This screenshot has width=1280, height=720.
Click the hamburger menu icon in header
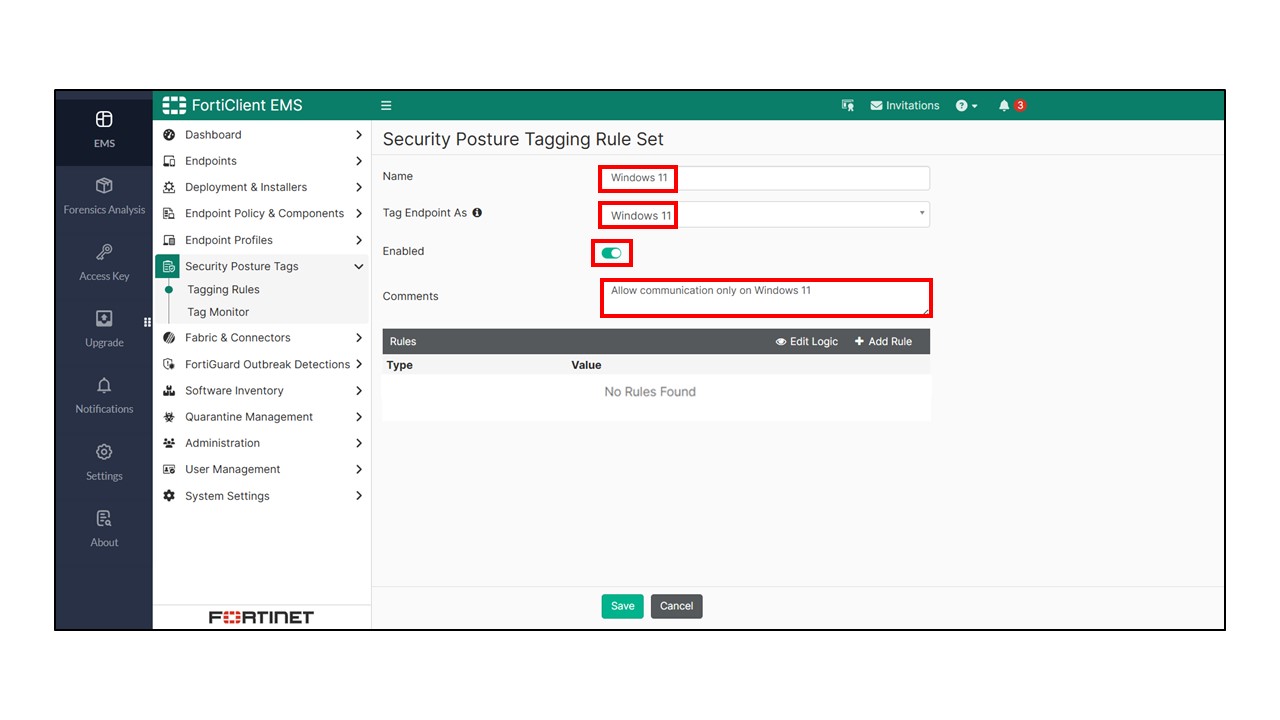[386, 105]
